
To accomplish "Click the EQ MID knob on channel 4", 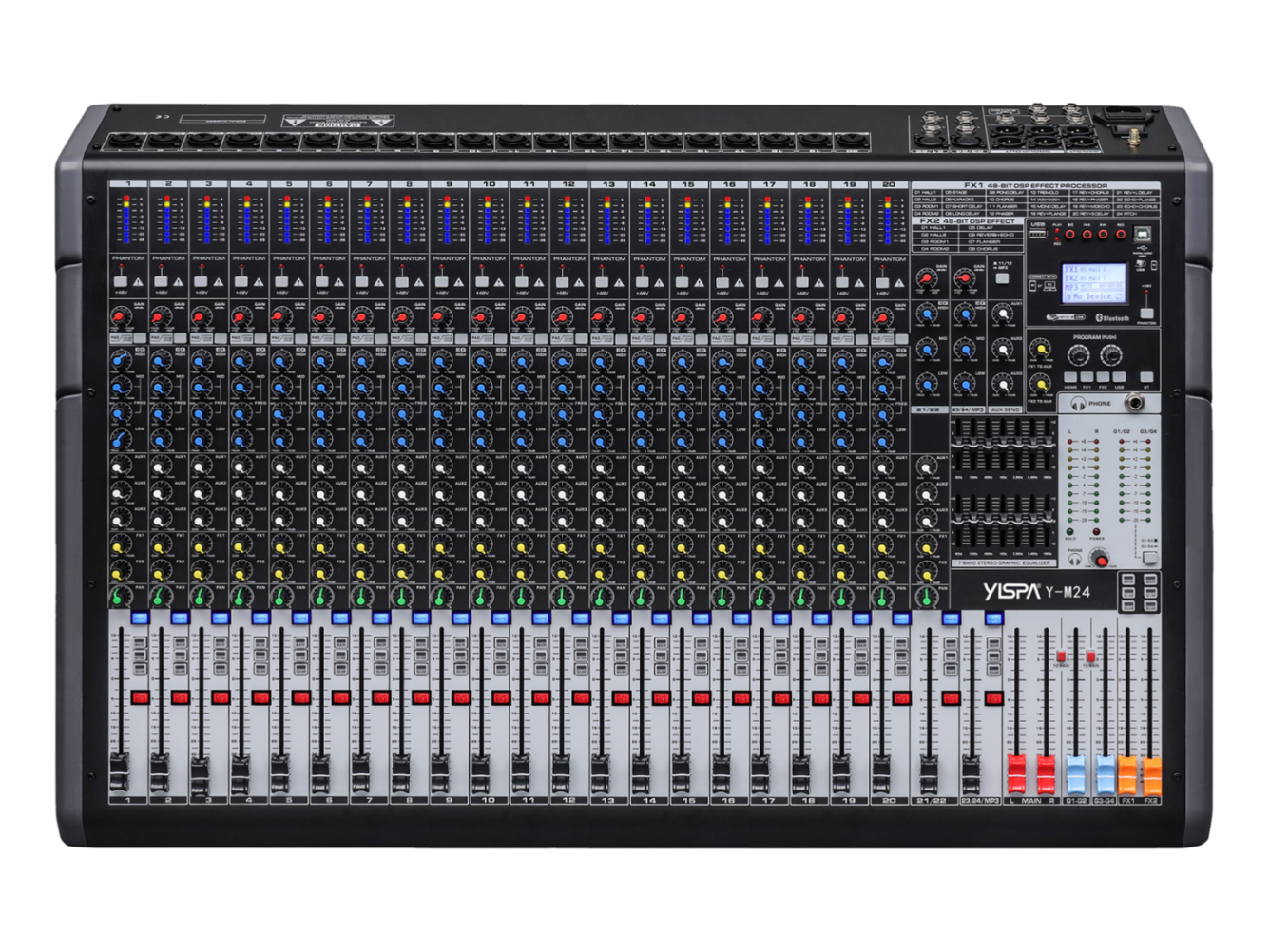I will coord(241,387).
